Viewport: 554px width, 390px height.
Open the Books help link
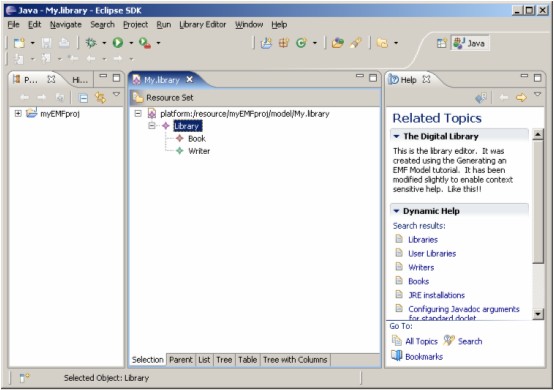(419, 282)
